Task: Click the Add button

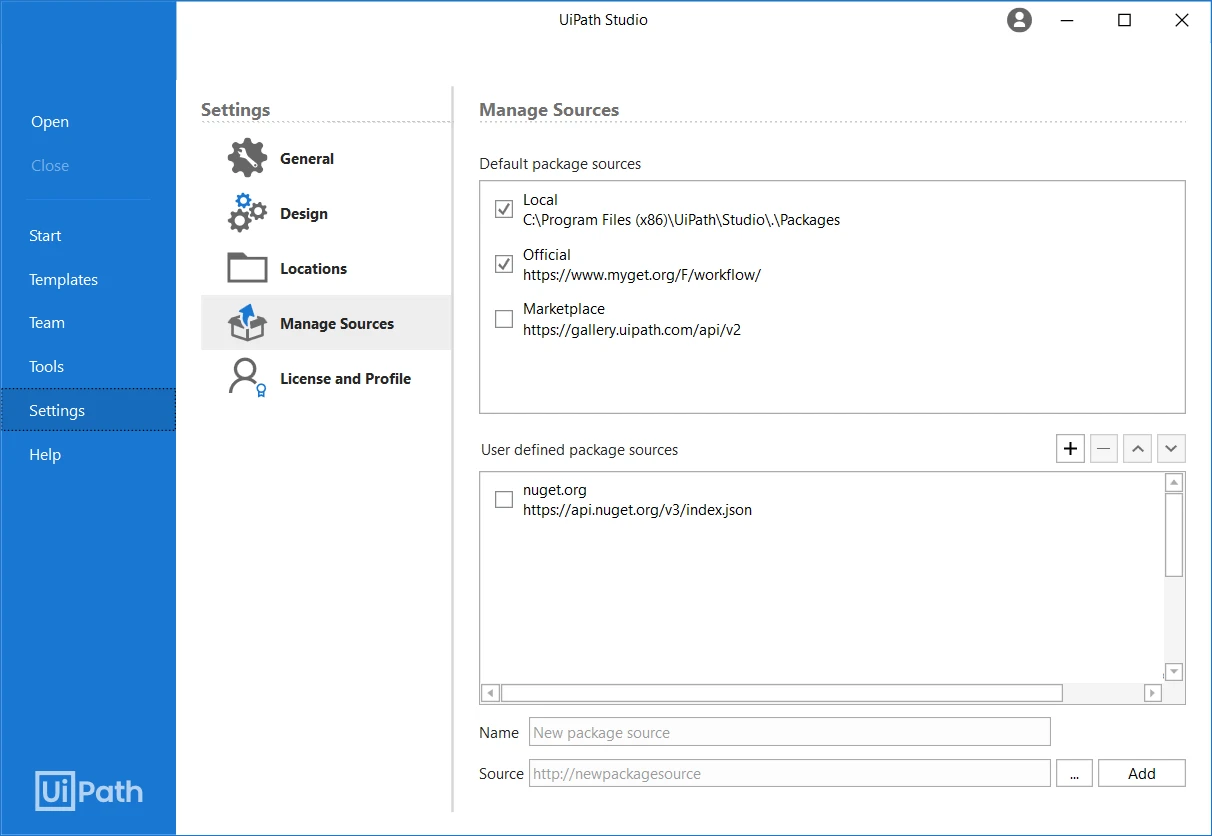Action: 1141,773
